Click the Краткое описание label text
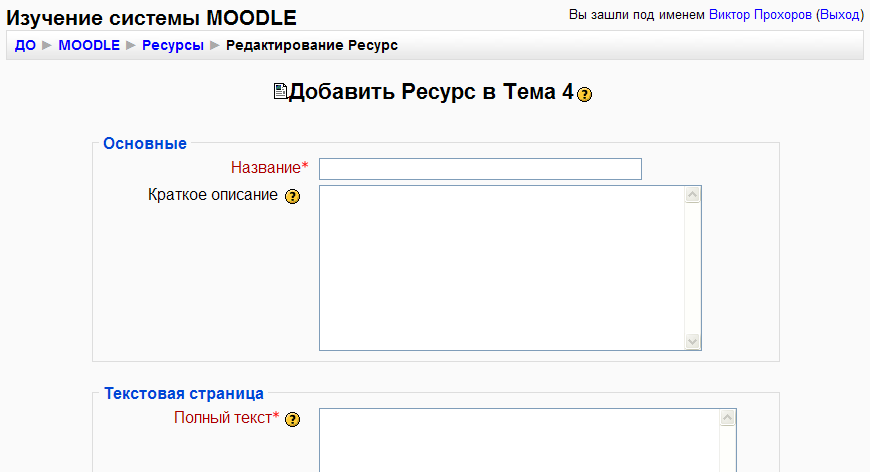 coord(213,195)
